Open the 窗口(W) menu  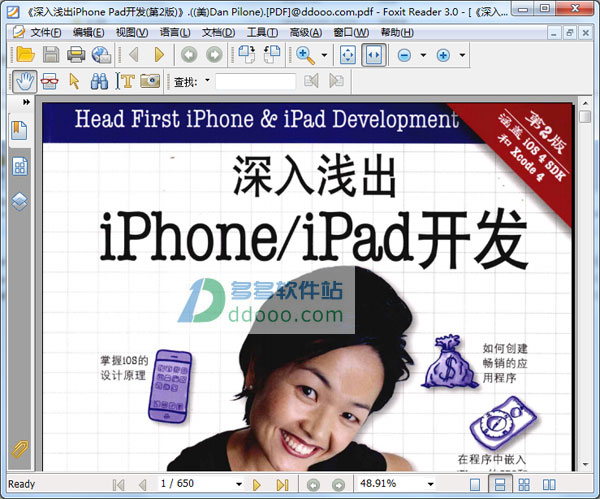tap(351, 33)
